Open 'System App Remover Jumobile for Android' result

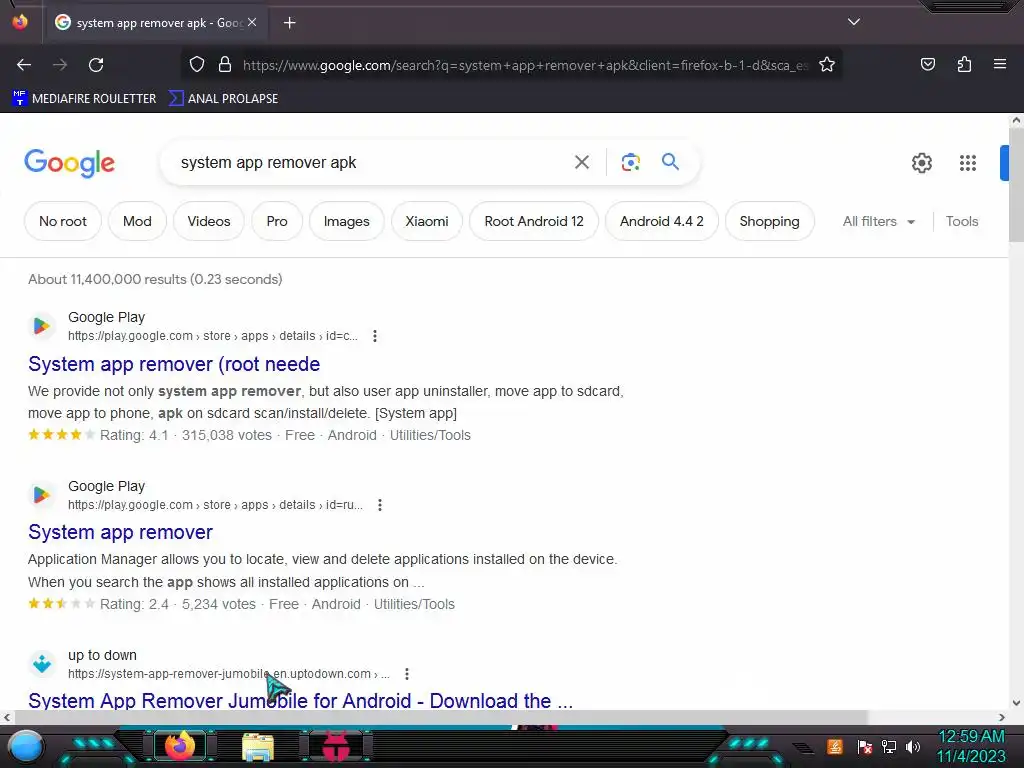300,700
